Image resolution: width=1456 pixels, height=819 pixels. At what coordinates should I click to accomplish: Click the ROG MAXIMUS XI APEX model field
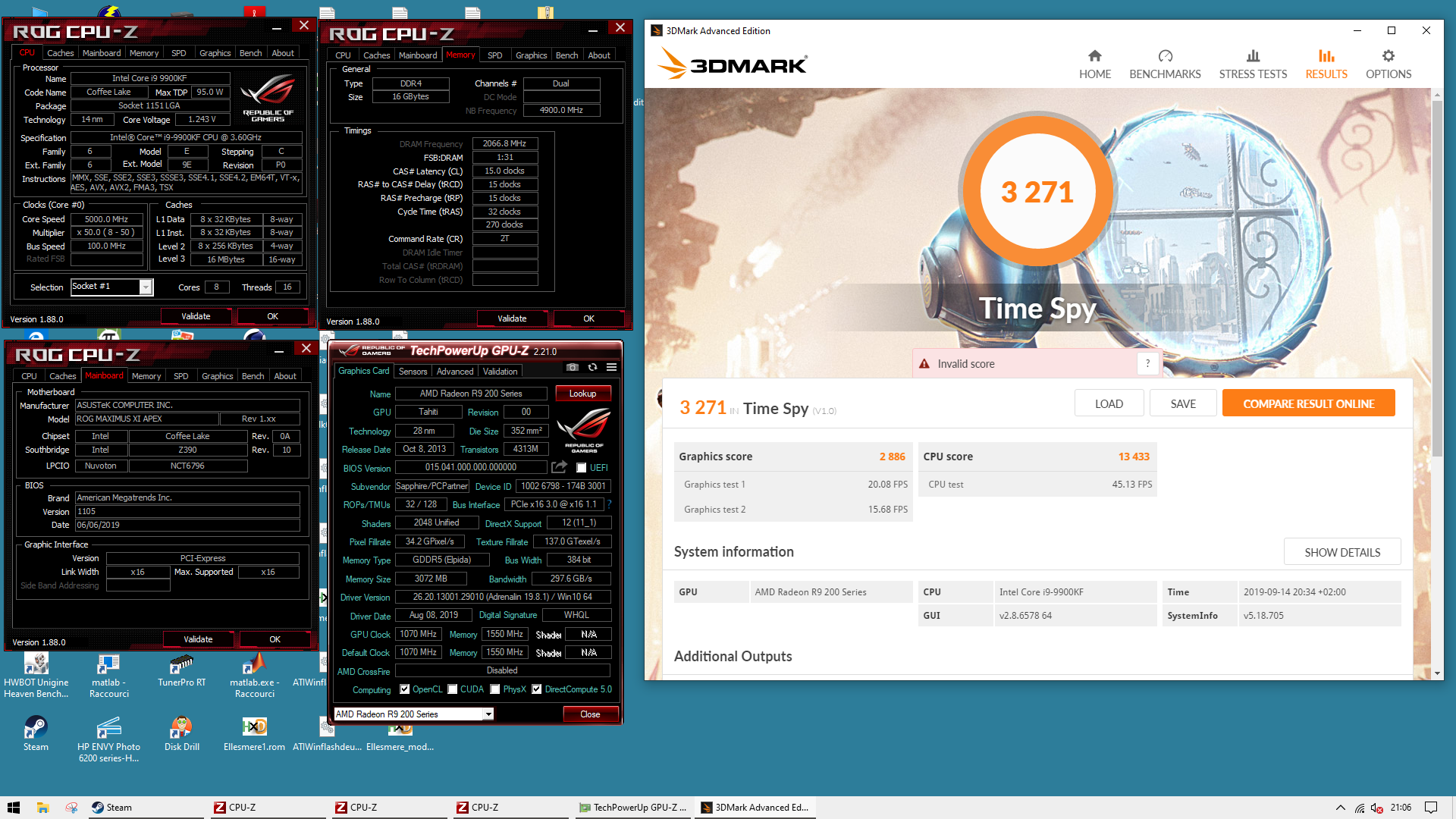pyautogui.click(x=146, y=419)
